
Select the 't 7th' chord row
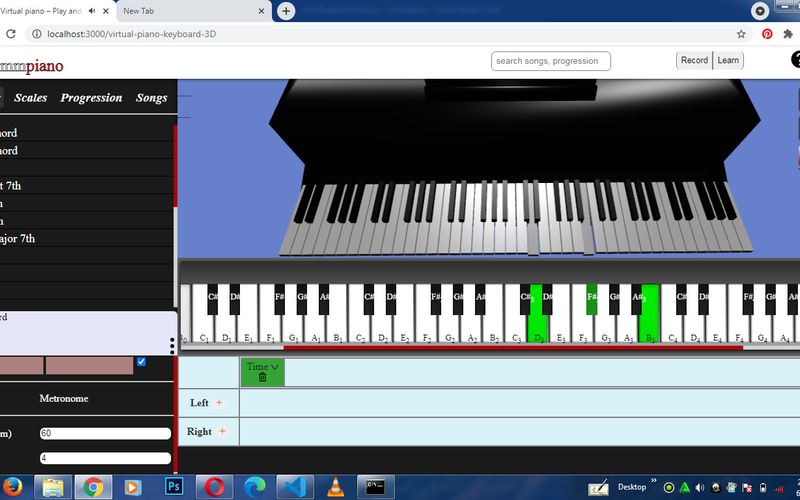pyautogui.click(x=87, y=186)
